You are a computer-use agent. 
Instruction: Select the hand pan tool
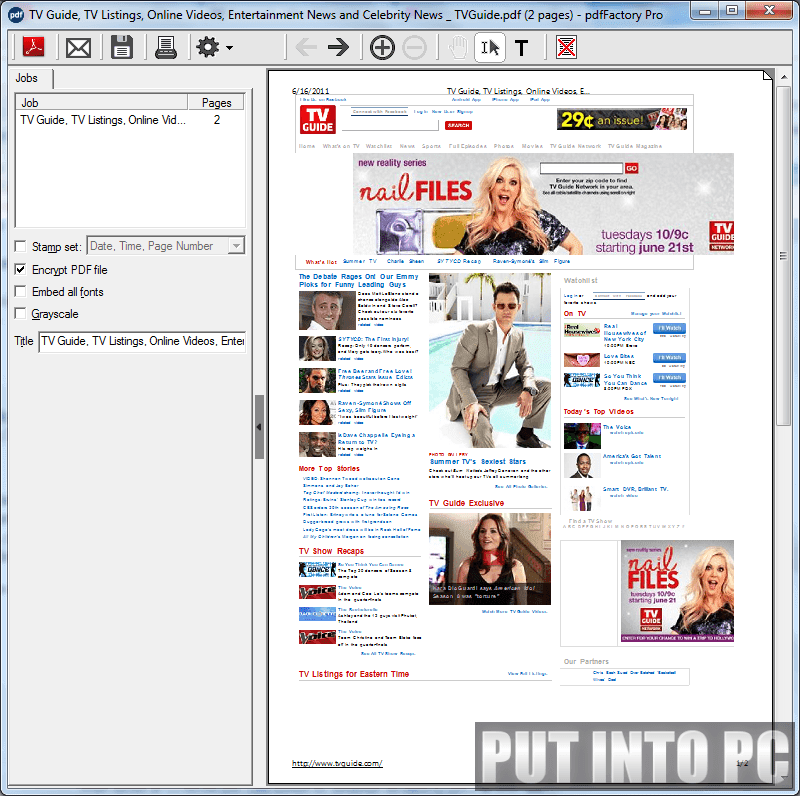[x=458, y=47]
